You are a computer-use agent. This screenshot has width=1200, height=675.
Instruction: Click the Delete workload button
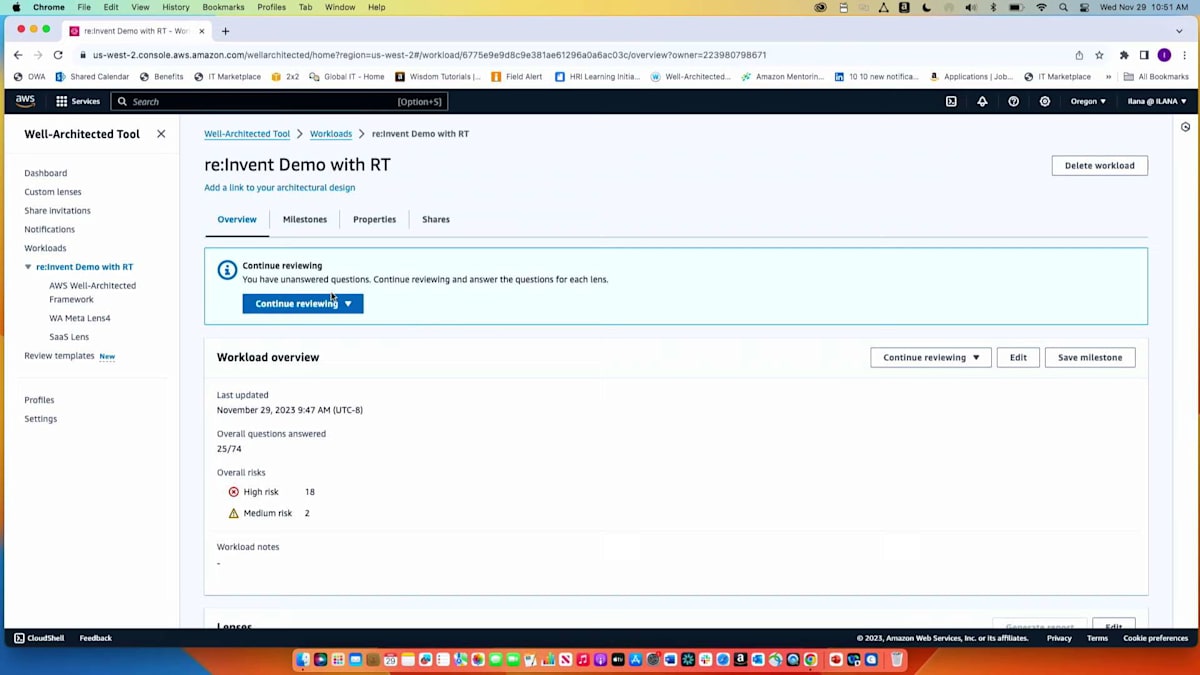[x=1099, y=166]
